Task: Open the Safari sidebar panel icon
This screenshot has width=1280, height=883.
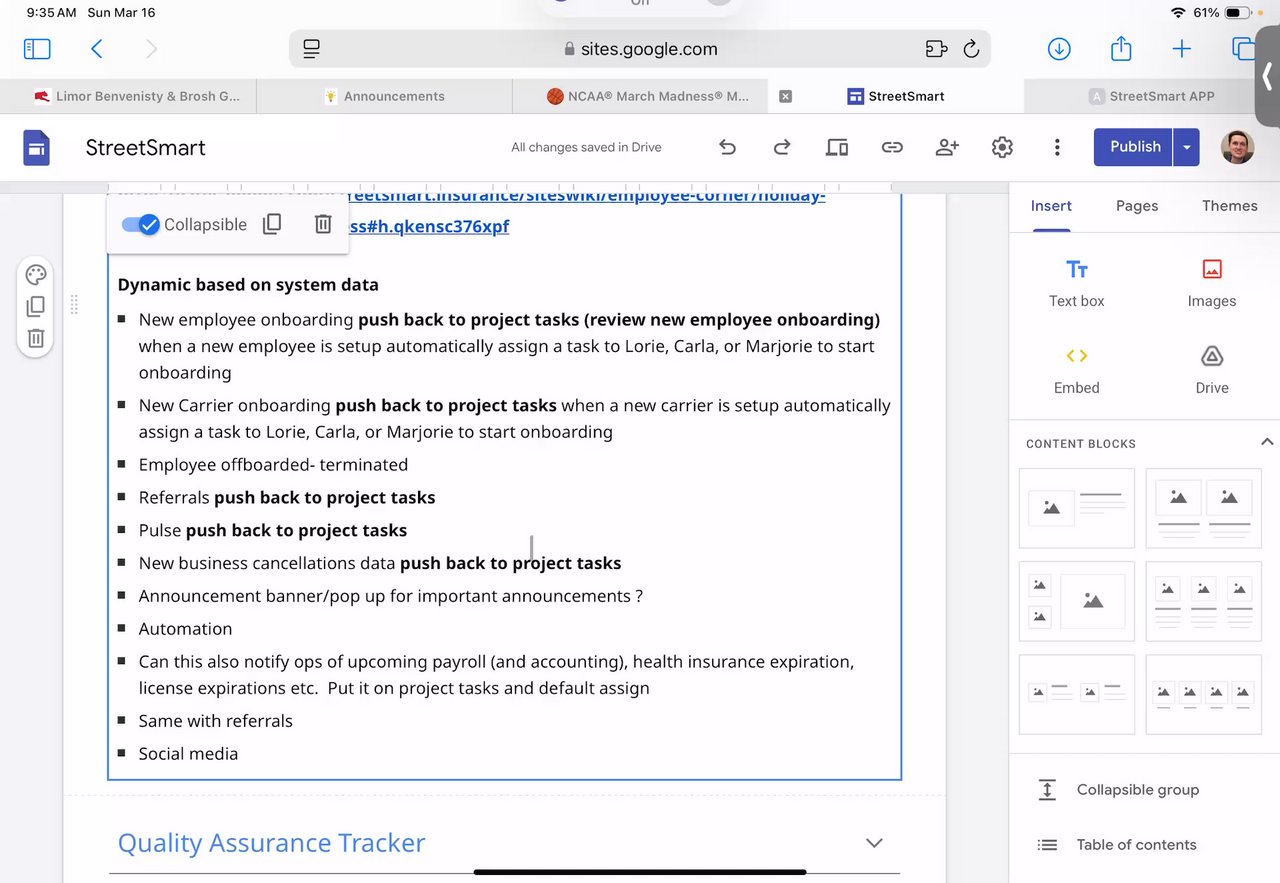Action: (37, 48)
